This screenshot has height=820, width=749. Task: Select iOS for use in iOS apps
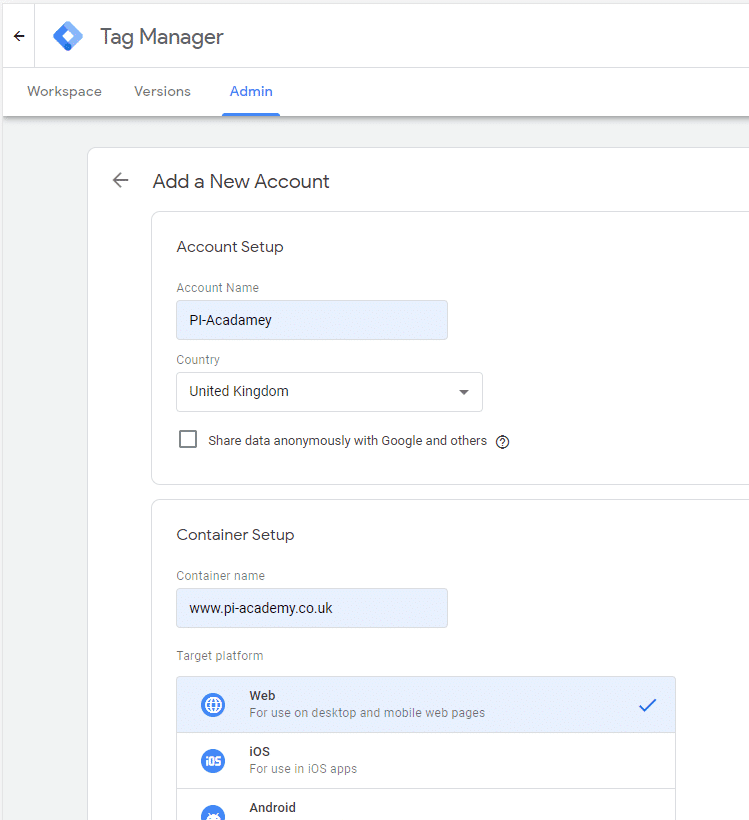pyautogui.click(x=426, y=760)
